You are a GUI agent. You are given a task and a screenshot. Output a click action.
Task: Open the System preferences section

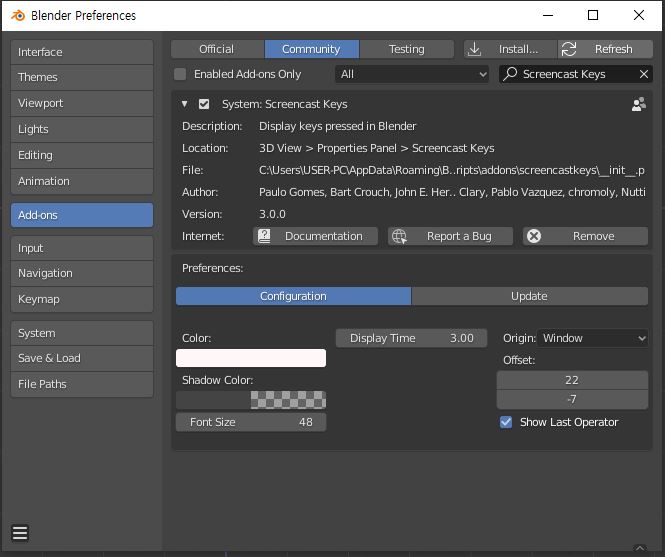coord(82,333)
